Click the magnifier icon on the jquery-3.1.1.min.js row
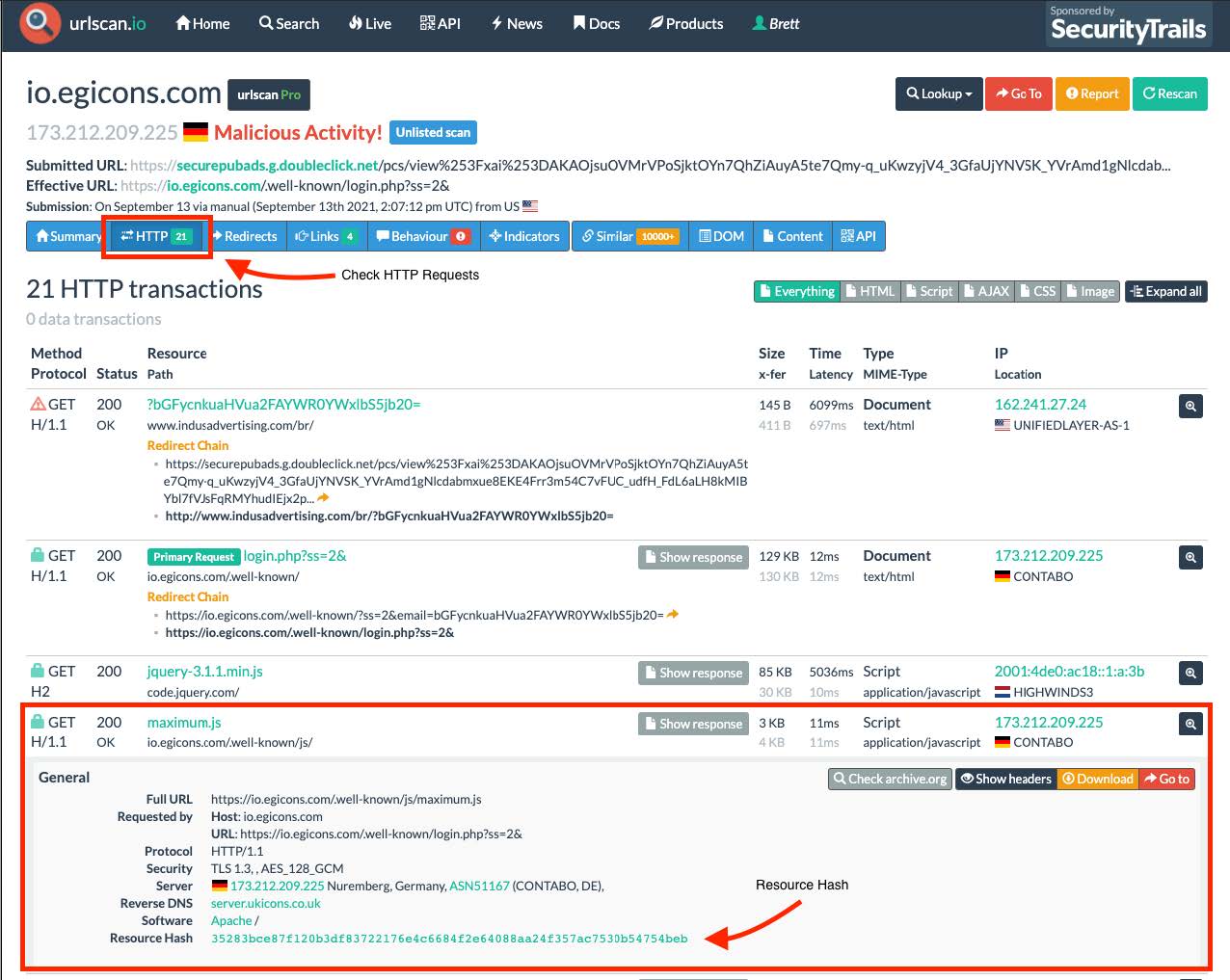Screen dimensions: 1230x980 pos(1190,673)
